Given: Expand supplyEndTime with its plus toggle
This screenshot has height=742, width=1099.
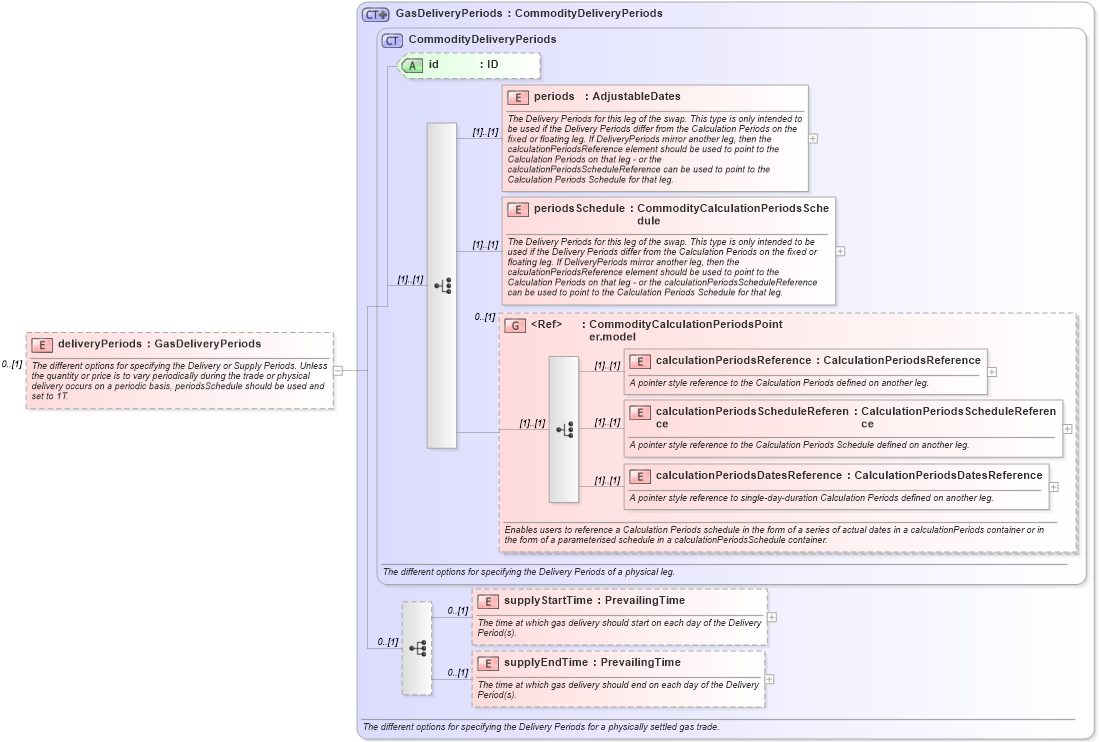Looking at the screenshot, I should 769,680.
